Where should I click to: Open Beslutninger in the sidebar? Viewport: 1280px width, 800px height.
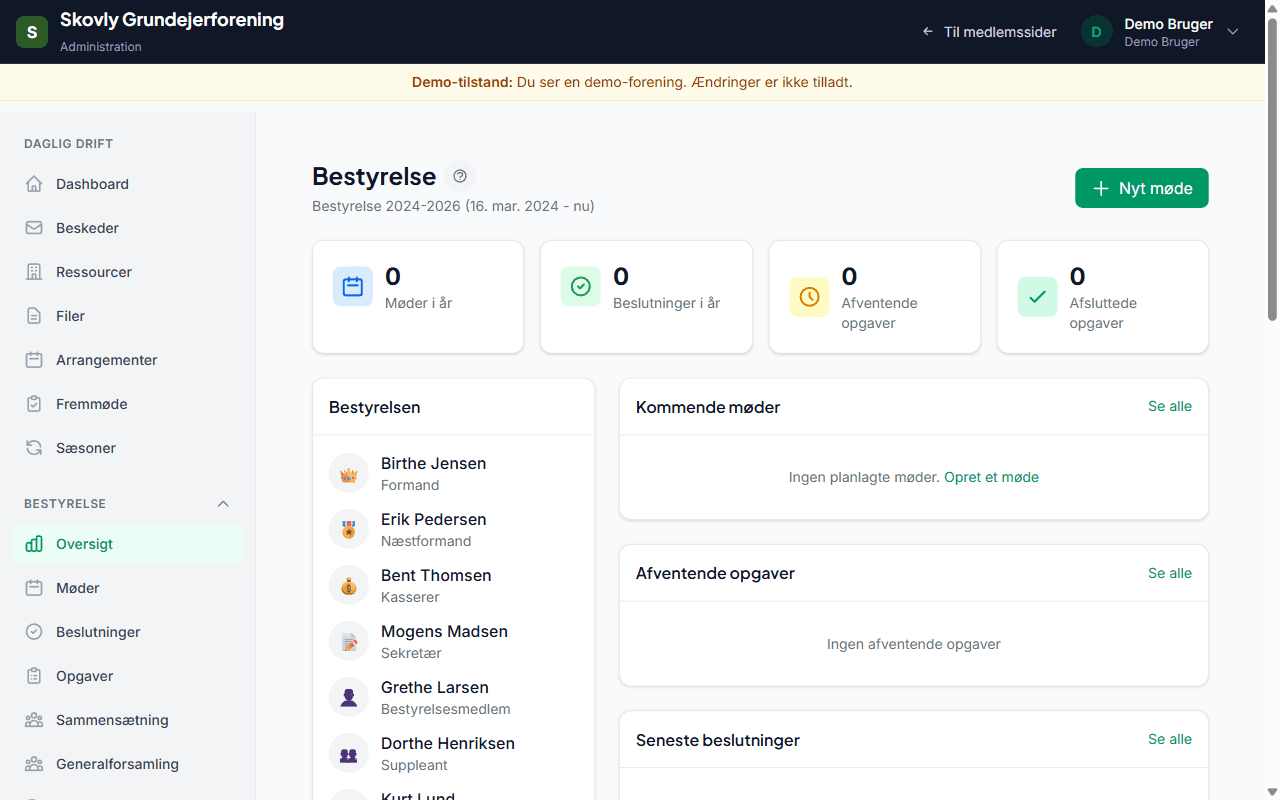pos(128,632)
